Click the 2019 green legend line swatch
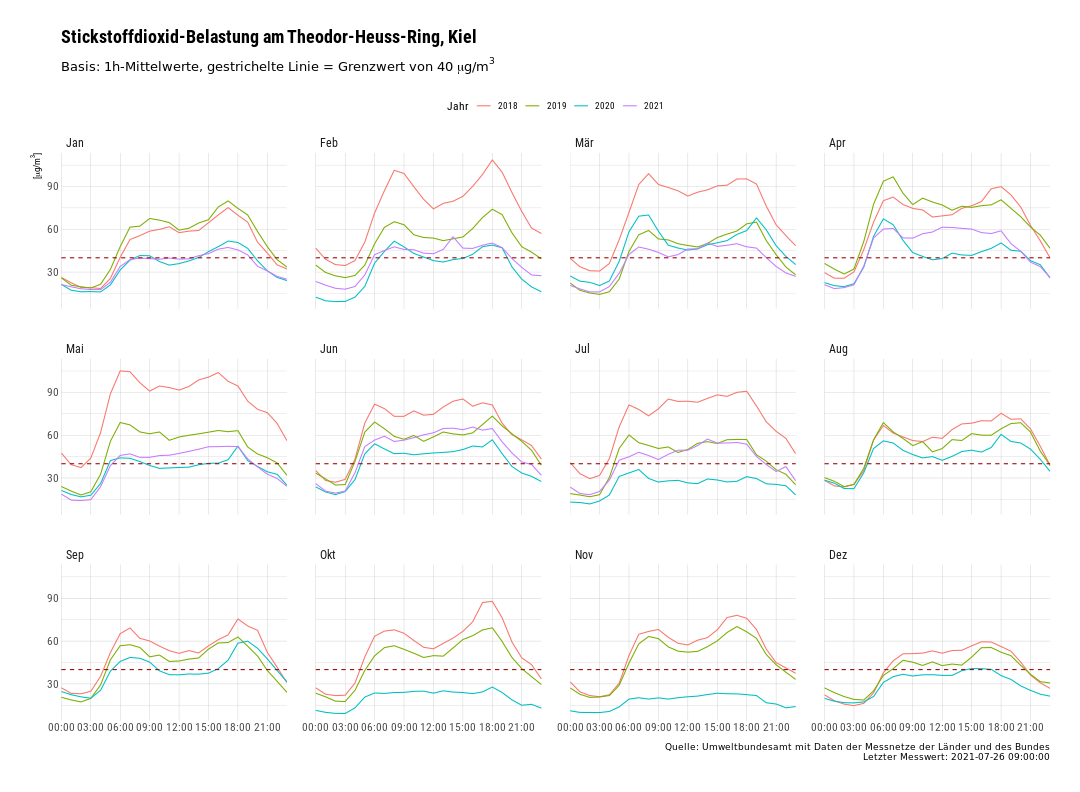Viewport: 1080px width, 792px height. click(533, 106)
